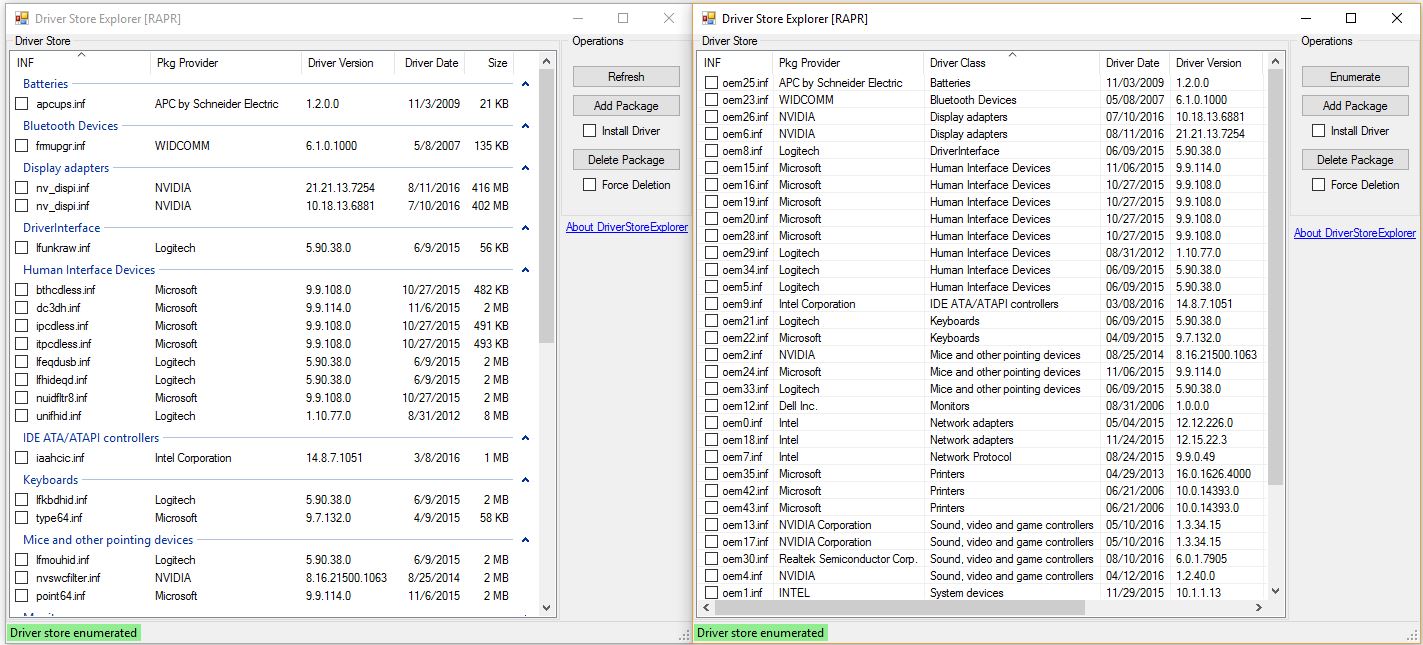The image size is (1423, 645).
Task: Click the Realtek Semiconductor Corp. cell
Action: pos(848,559)
